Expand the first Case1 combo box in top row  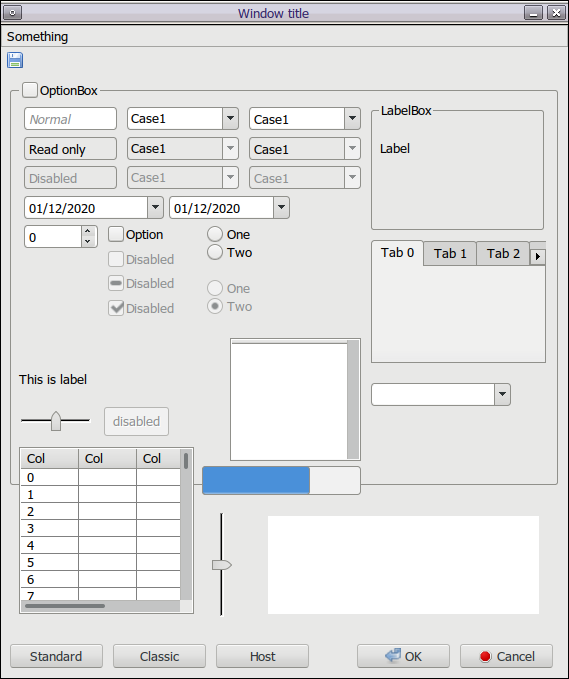click(230, 118)
